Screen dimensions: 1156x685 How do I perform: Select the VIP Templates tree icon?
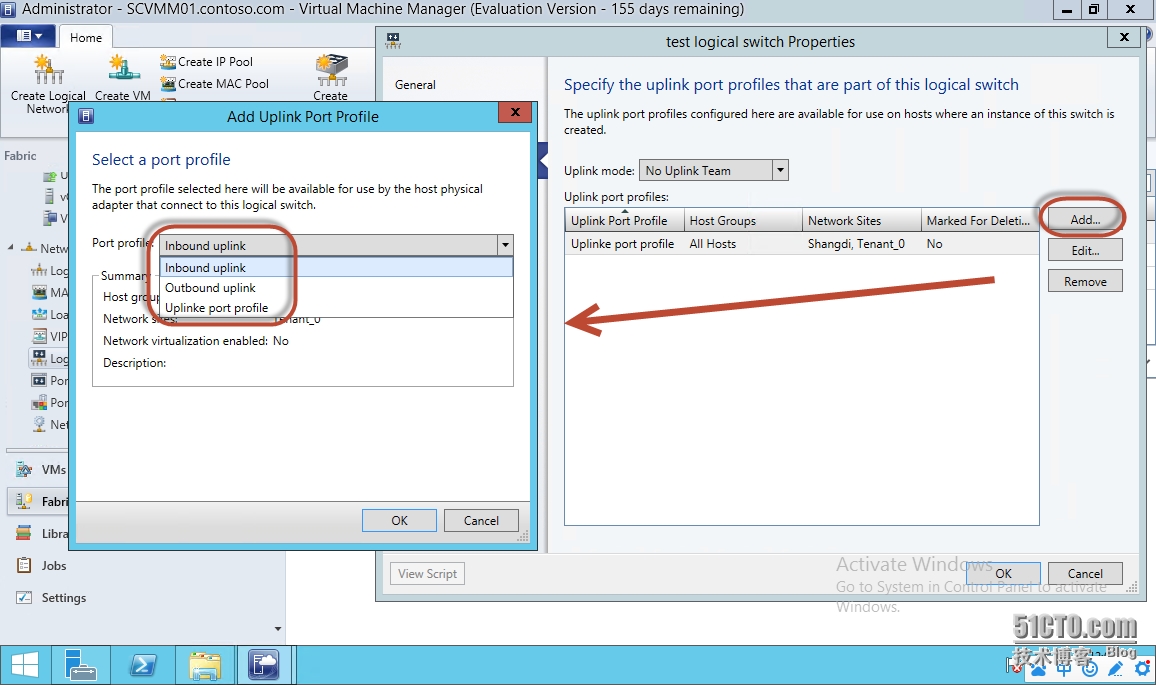(x=39, y=336)
